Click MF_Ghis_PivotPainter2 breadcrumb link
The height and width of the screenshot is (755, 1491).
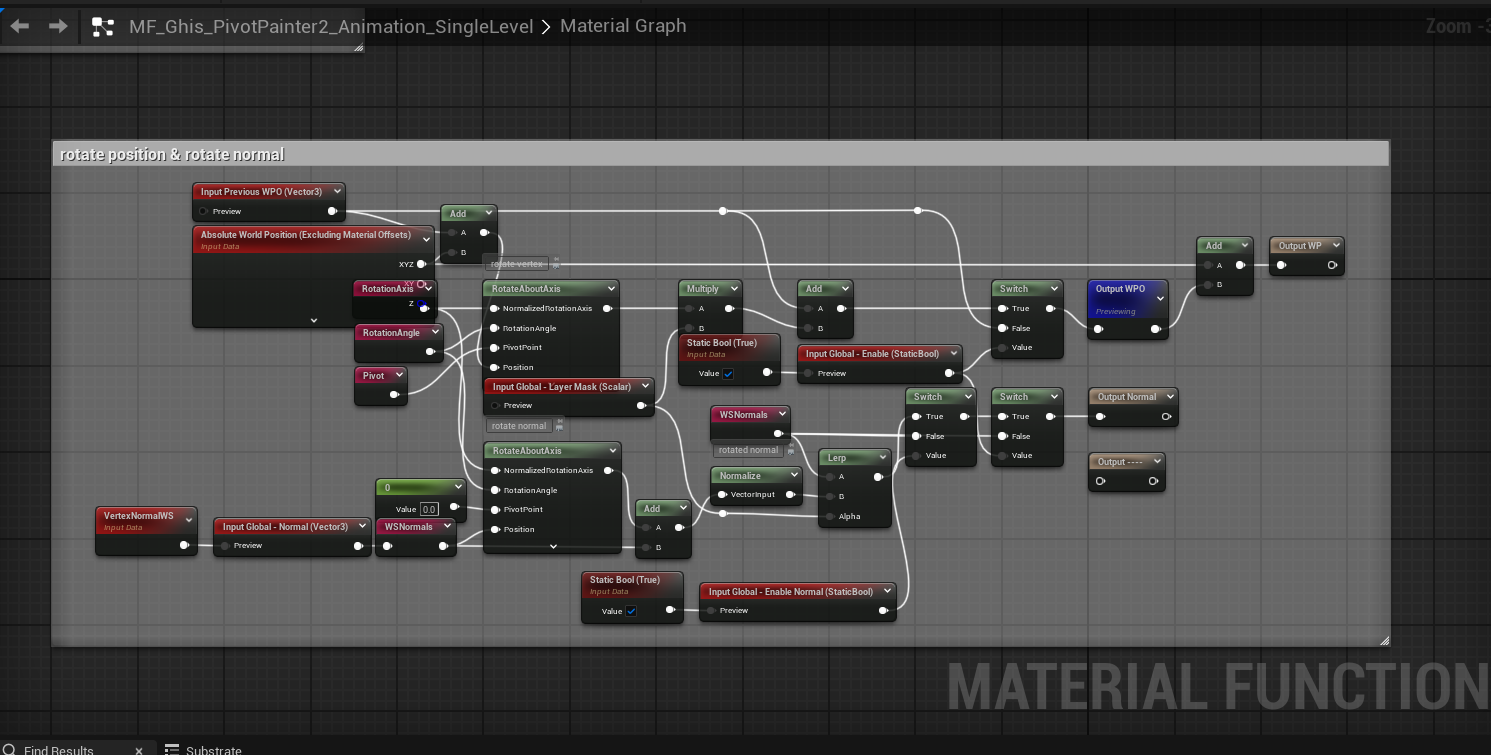pos(331,26)
